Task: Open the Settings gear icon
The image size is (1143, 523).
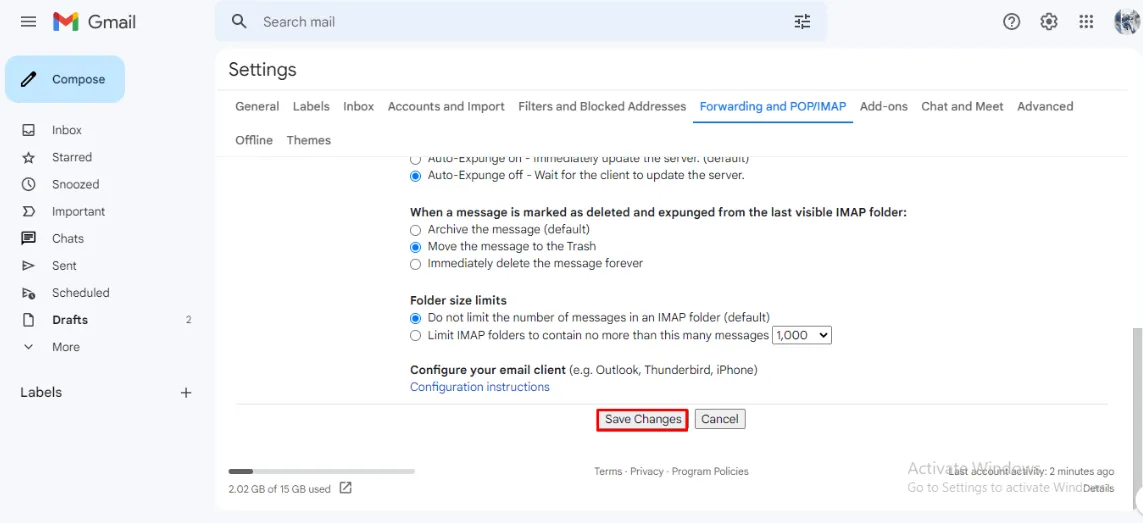Action: click(x=1049, y=22)
